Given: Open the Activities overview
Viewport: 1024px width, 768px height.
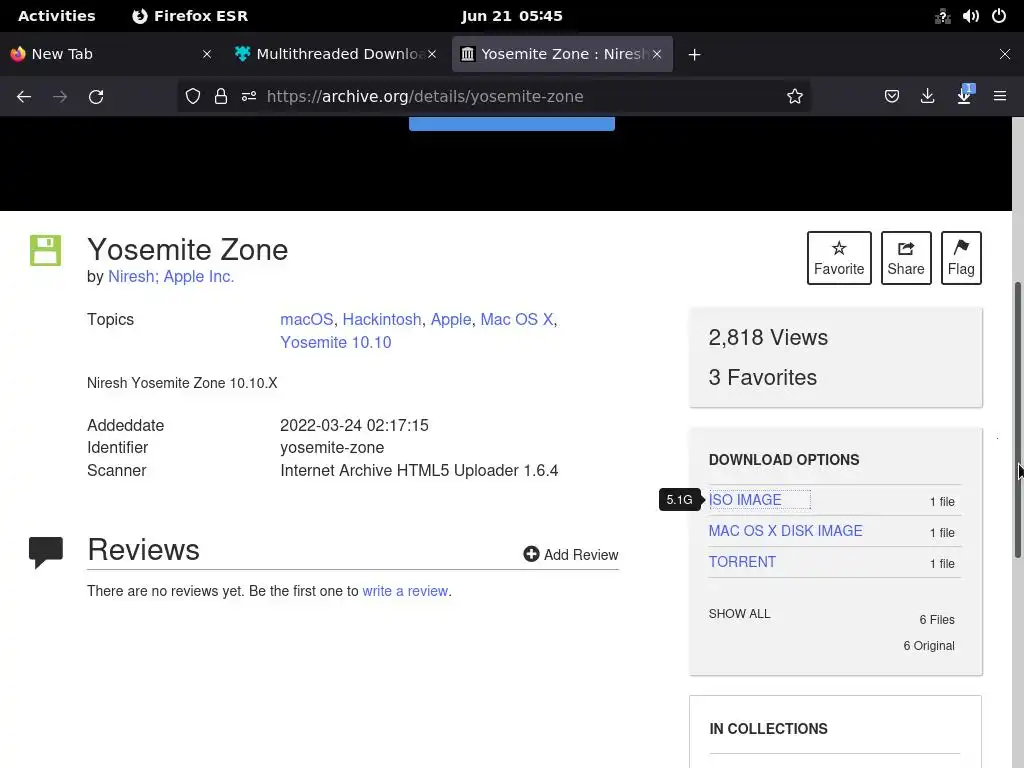Looking at the screenshot, I should [x=56, y=16].
